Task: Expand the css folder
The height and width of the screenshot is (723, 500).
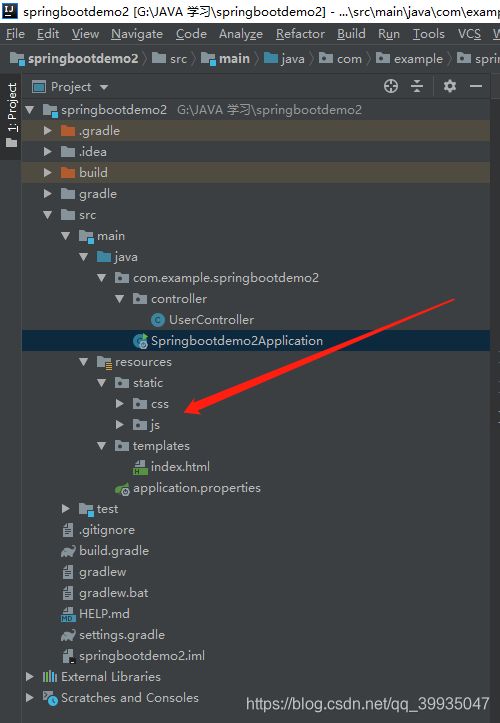Action: [120, 404]
